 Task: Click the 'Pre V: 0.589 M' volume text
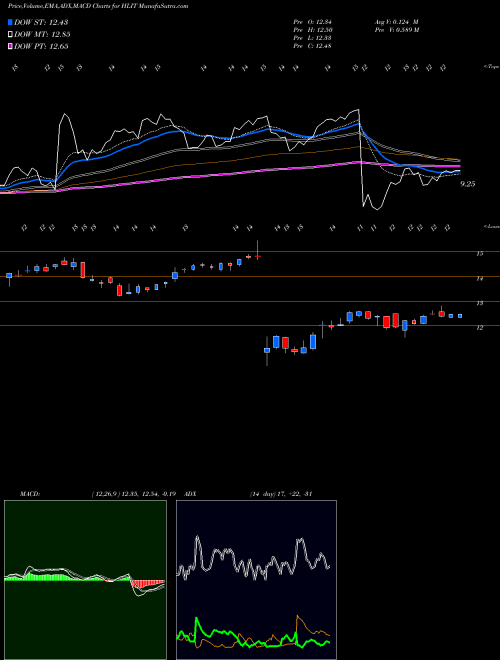coord(396,30)
